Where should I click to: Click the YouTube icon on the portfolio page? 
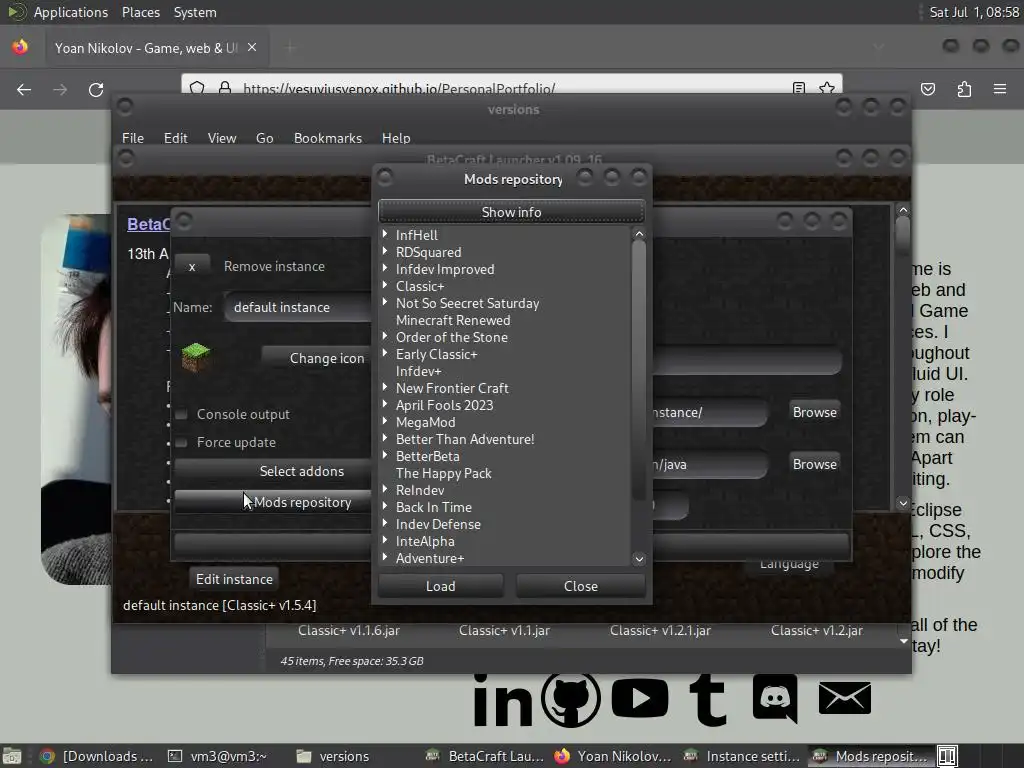tap(640, 698)
